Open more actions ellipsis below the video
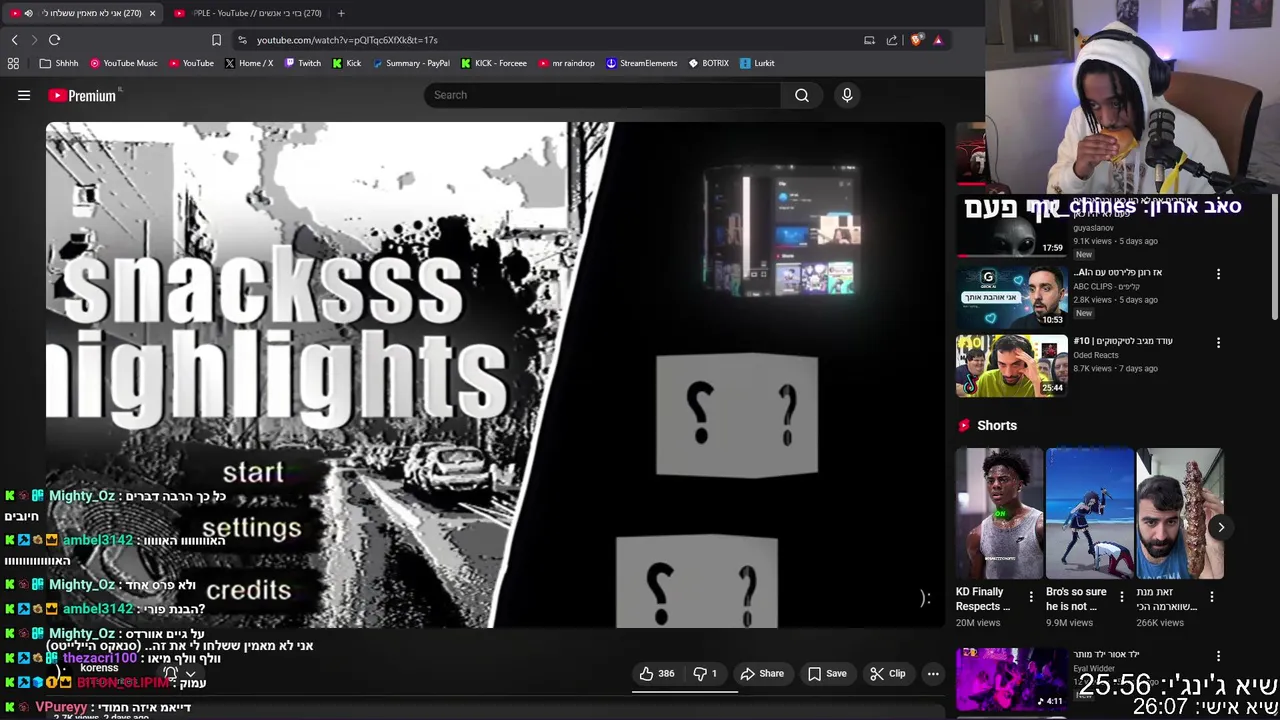 (933, 674)
